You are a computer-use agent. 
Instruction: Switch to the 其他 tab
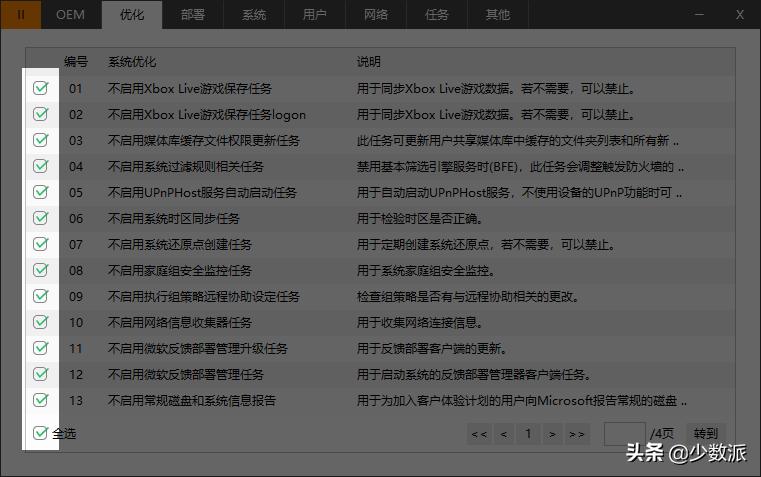(497, 15)
